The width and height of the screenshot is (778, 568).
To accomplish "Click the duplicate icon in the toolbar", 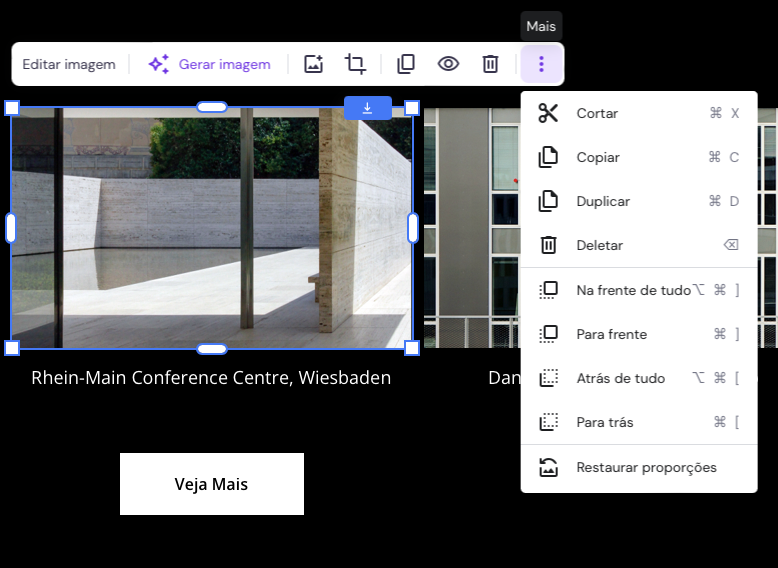I will (406, 64).
